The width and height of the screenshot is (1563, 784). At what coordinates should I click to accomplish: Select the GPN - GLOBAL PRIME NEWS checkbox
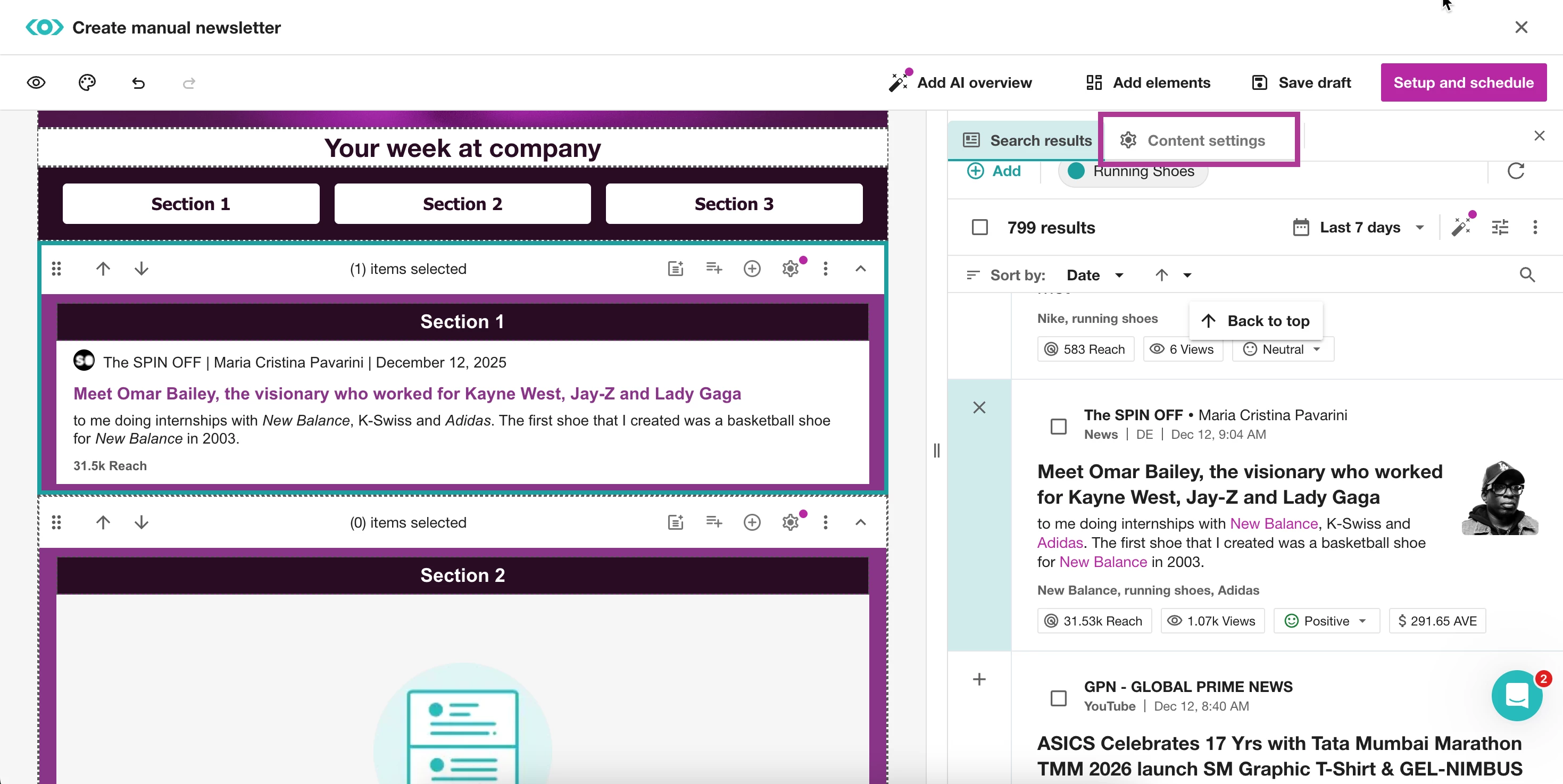(1058, 698)
